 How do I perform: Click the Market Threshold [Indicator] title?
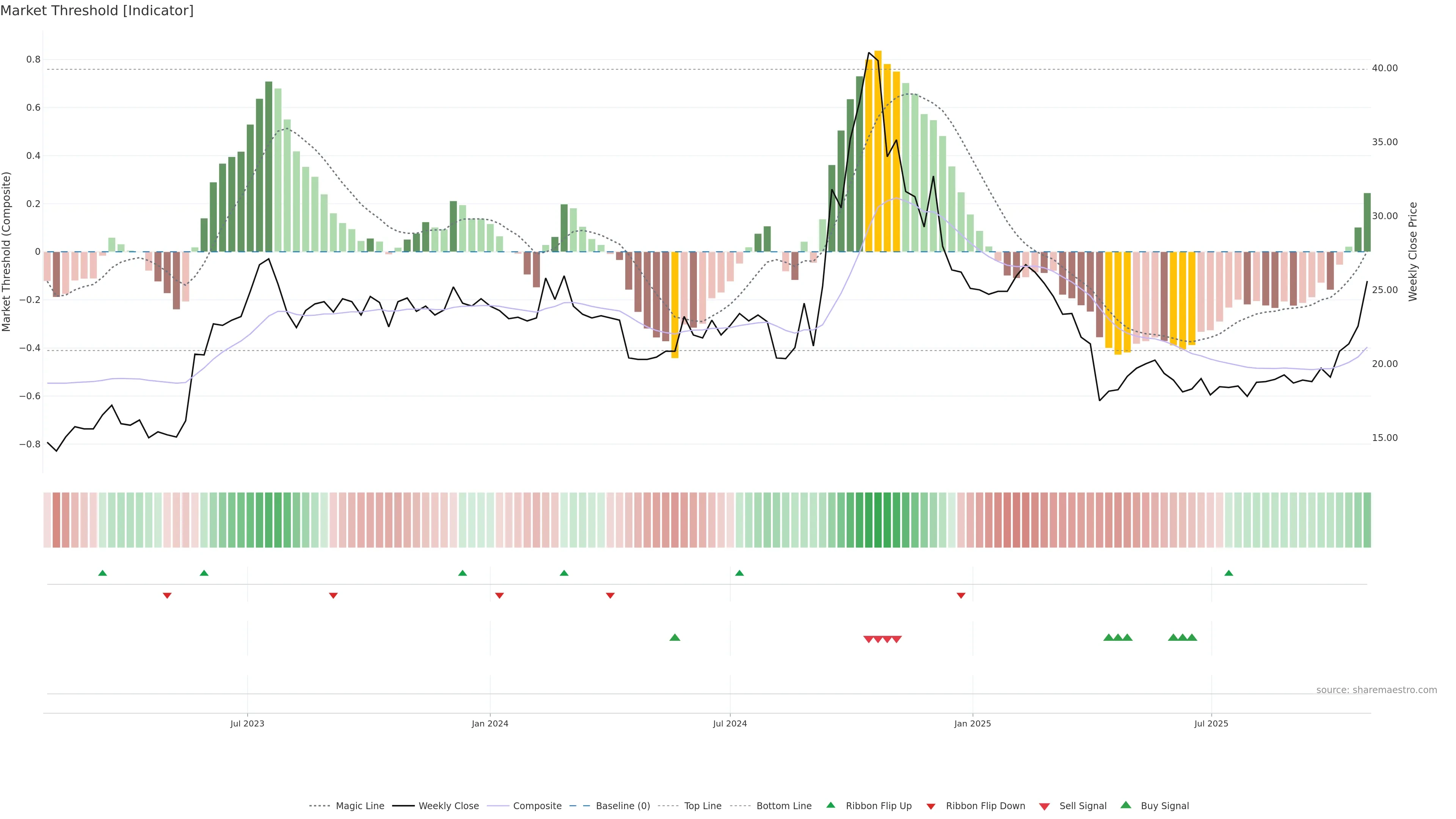[x=97, y=11]
